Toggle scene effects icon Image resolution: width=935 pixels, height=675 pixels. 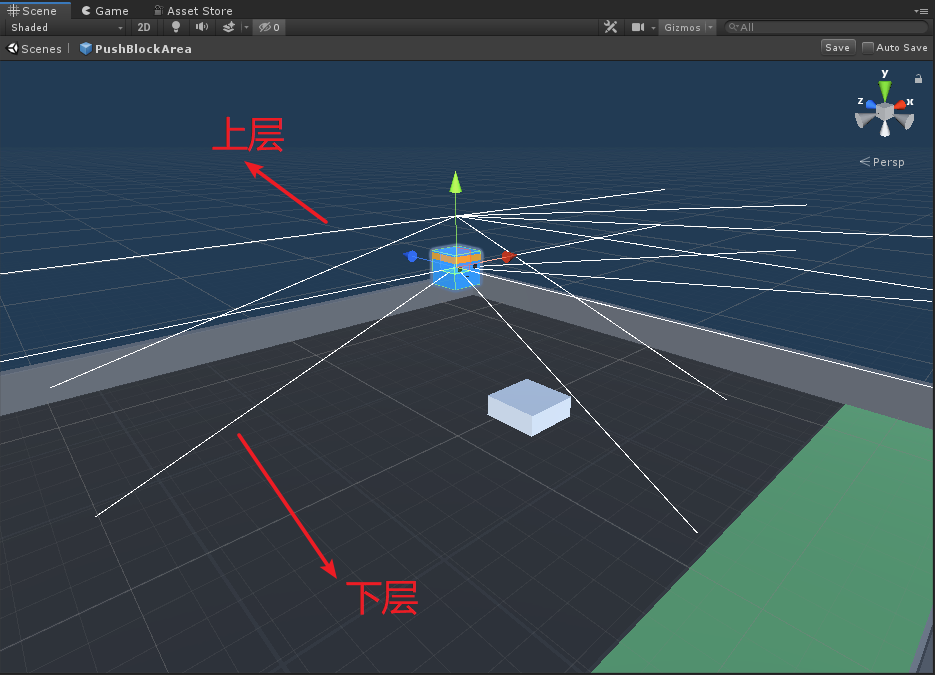pyautogui.click(x=228, y=27)
